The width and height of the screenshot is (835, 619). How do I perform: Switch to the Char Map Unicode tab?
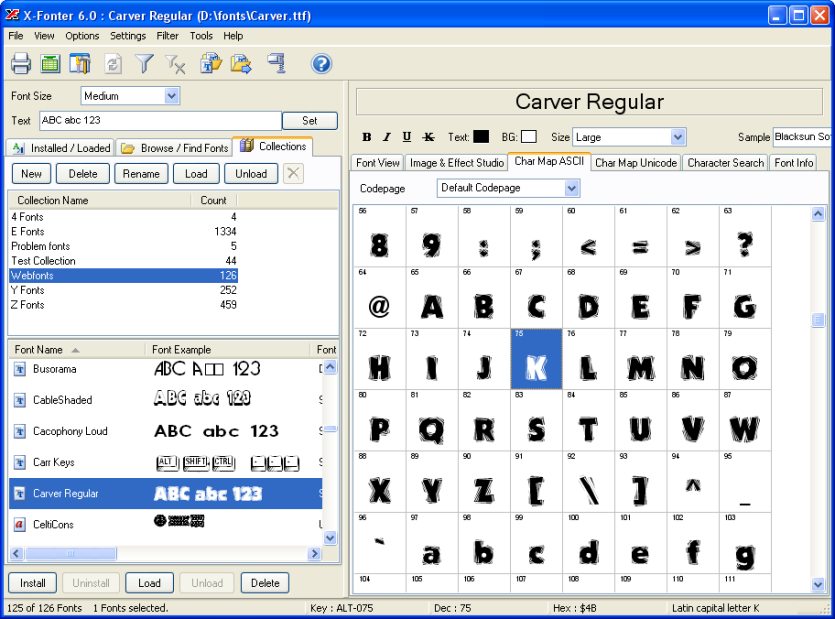tap(636, 163)
